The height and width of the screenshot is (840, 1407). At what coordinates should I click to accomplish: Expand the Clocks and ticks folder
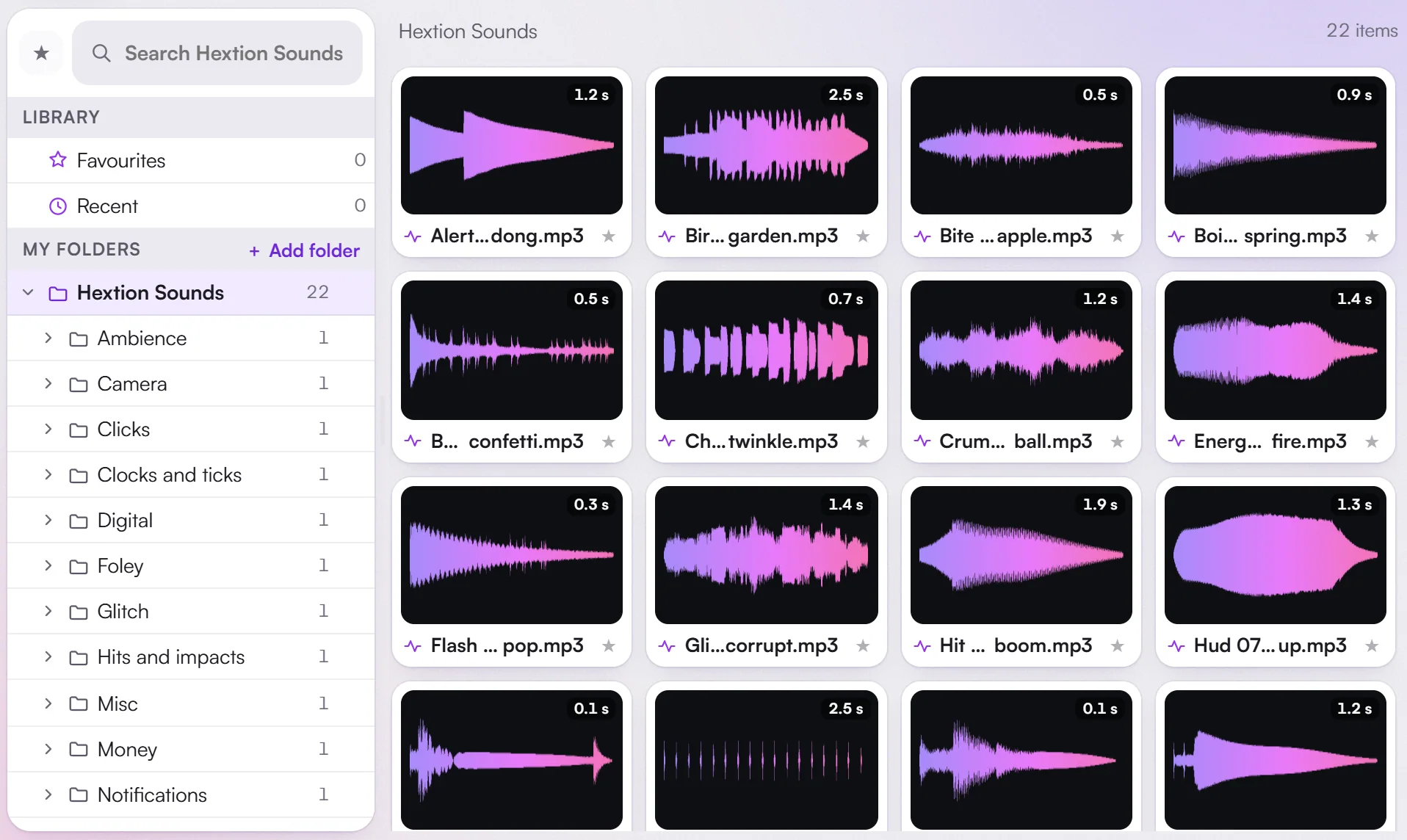(48, 474)
